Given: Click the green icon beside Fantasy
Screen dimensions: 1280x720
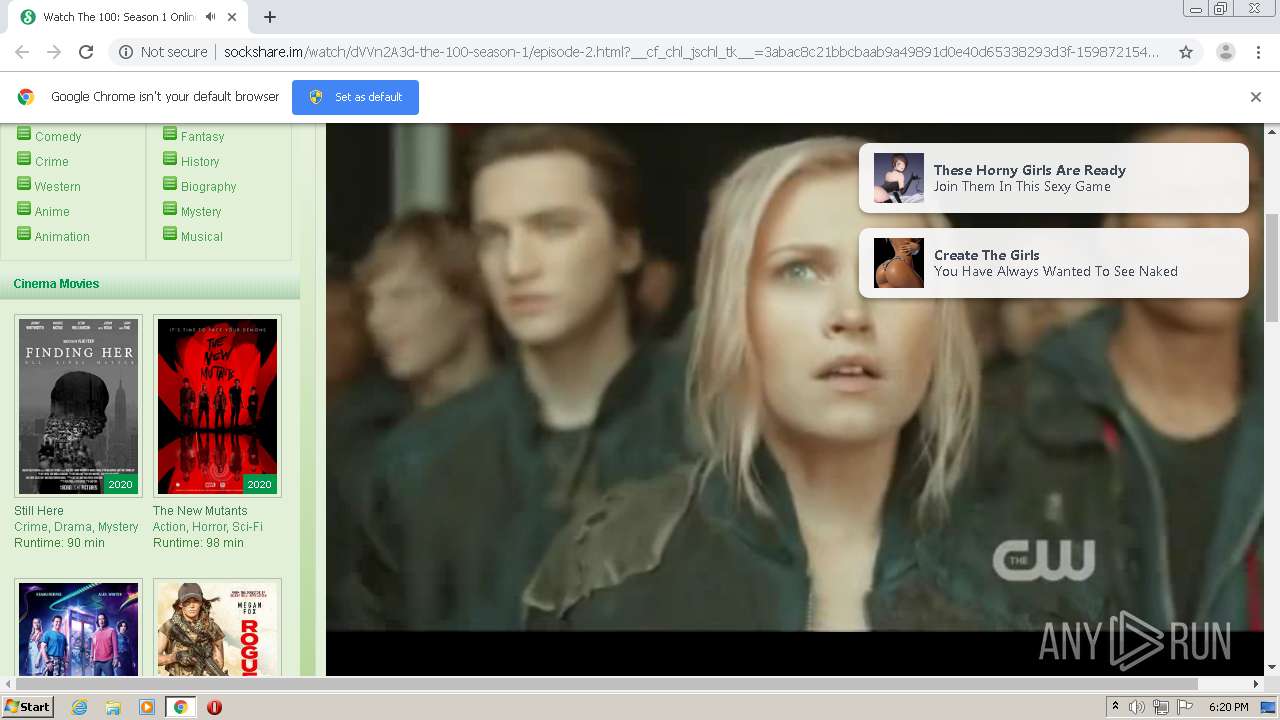Looking at the screenshot, I should [170, 134].
